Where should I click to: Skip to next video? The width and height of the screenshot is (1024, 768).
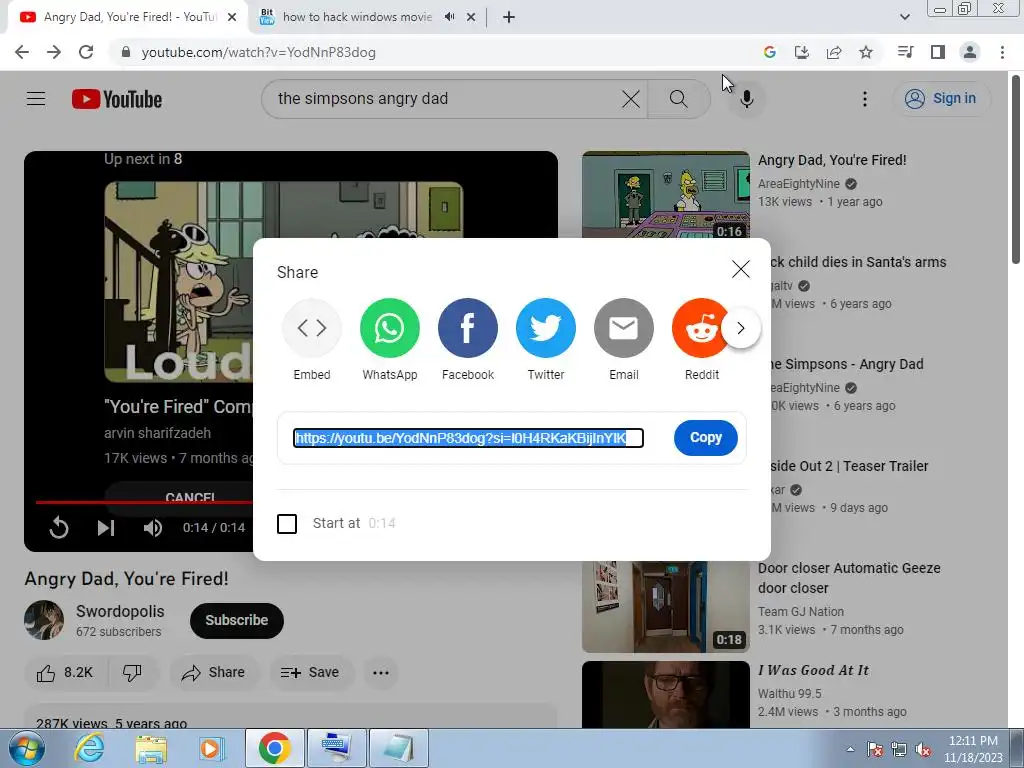click(106, 528)
